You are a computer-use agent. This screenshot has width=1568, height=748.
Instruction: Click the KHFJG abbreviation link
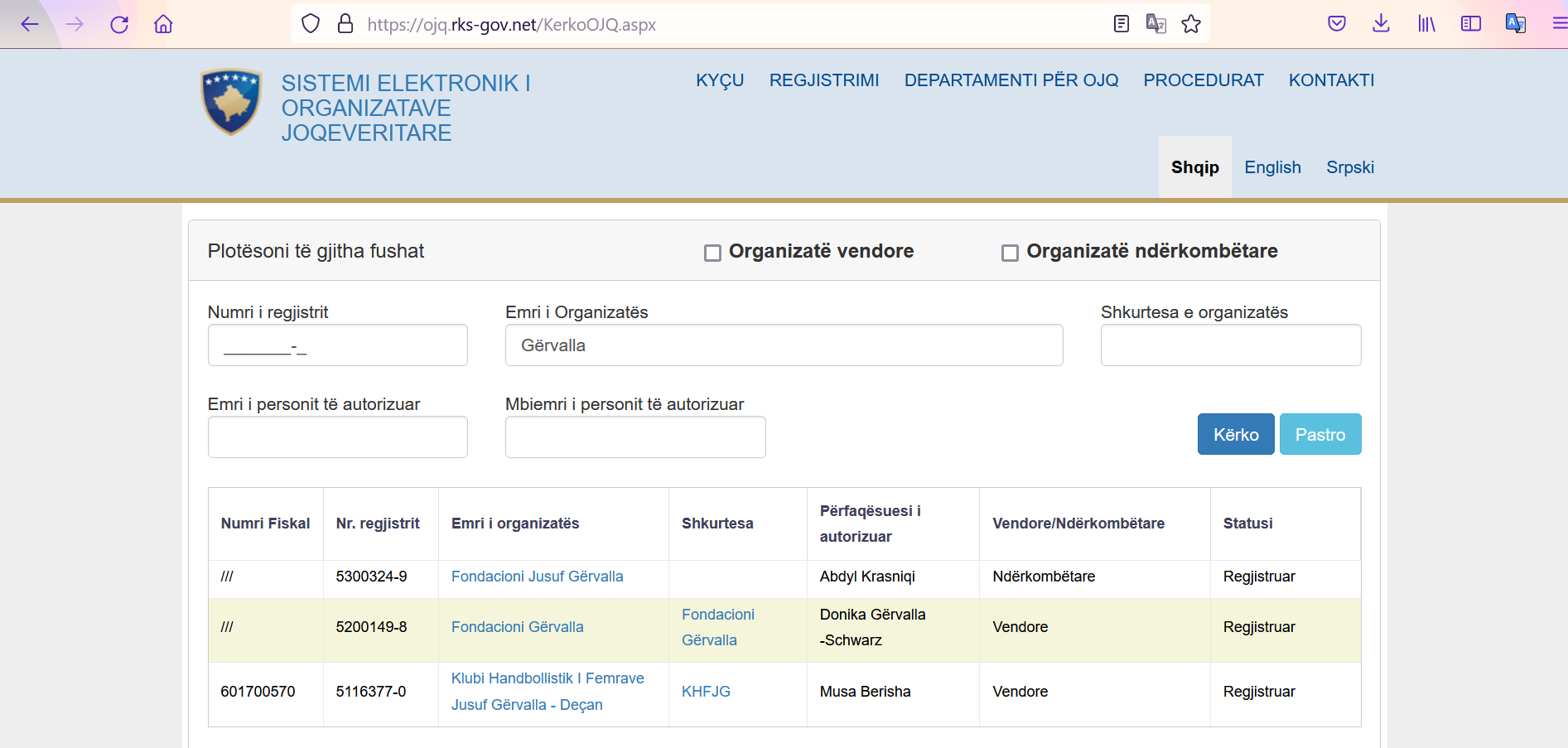point(706,692)
